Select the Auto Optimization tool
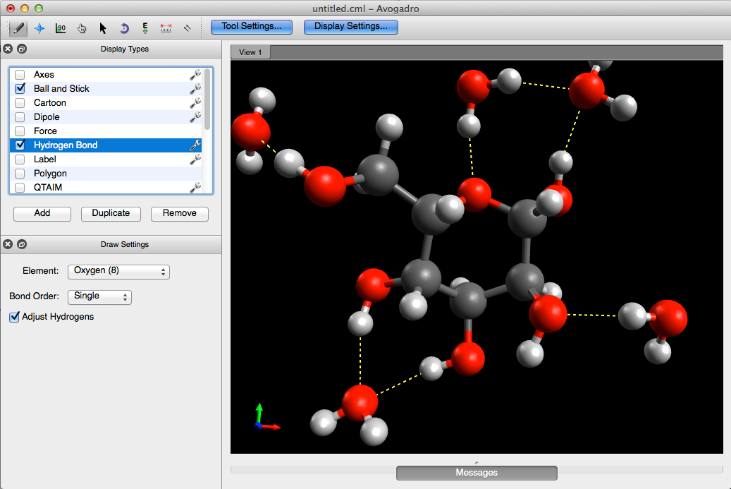The image size is (731, 489). (145, 27)
